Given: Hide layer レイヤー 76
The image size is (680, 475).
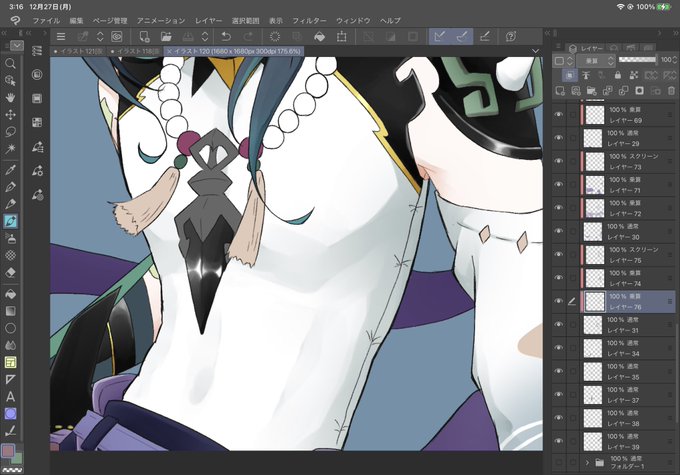Looking at the screenshot, I should click(x=559, y=301).
